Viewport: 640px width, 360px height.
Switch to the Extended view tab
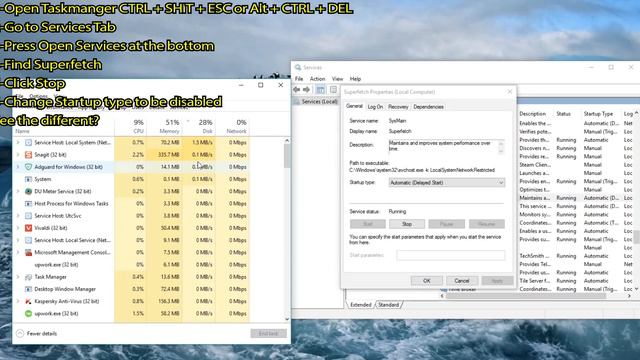coord(361,305)
